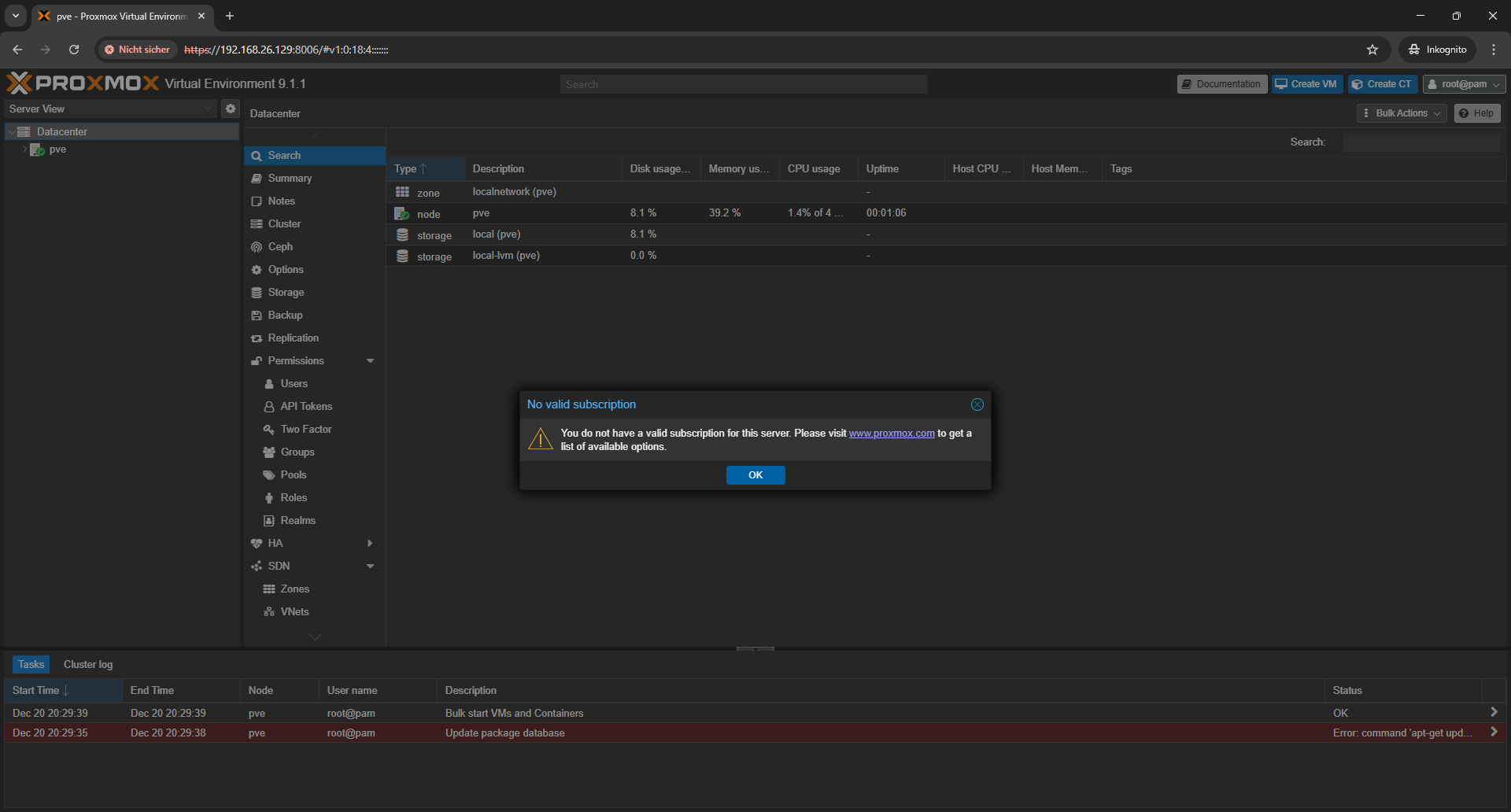Visit the www.proxmox.com link
The width and height of the screenshot is (1511, 812).
pyautogui.click(x=892, y=433)
